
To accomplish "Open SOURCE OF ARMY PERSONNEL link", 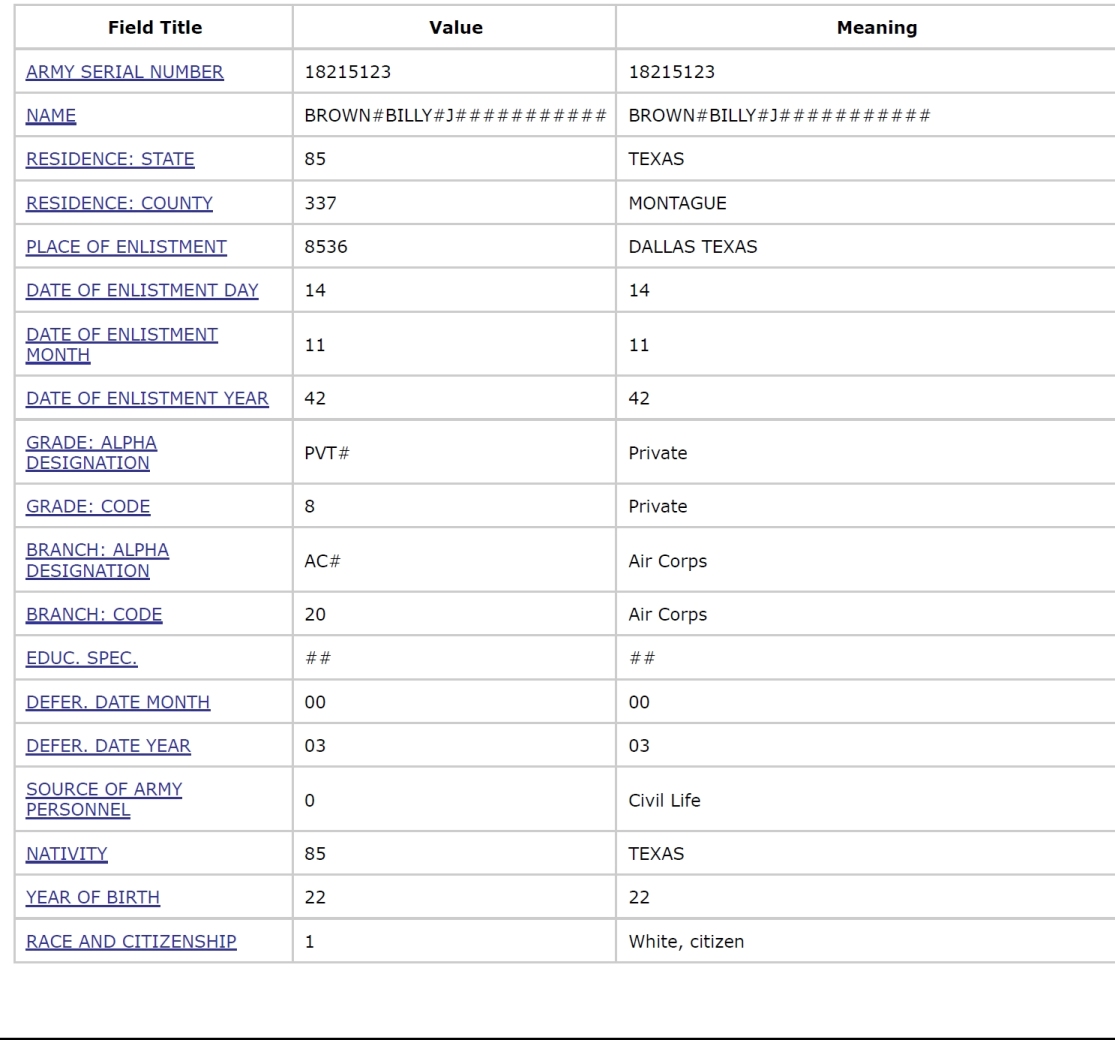I will coord(104,799).
